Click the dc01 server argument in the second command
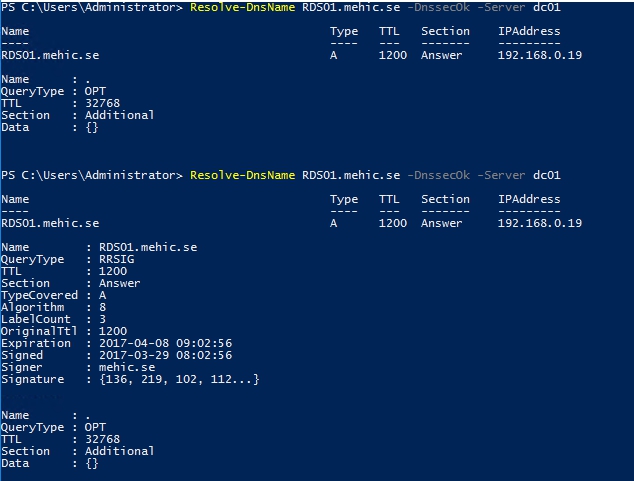This screenshot has height=481, width=634. pyautogui.click(x=547, y=175)
